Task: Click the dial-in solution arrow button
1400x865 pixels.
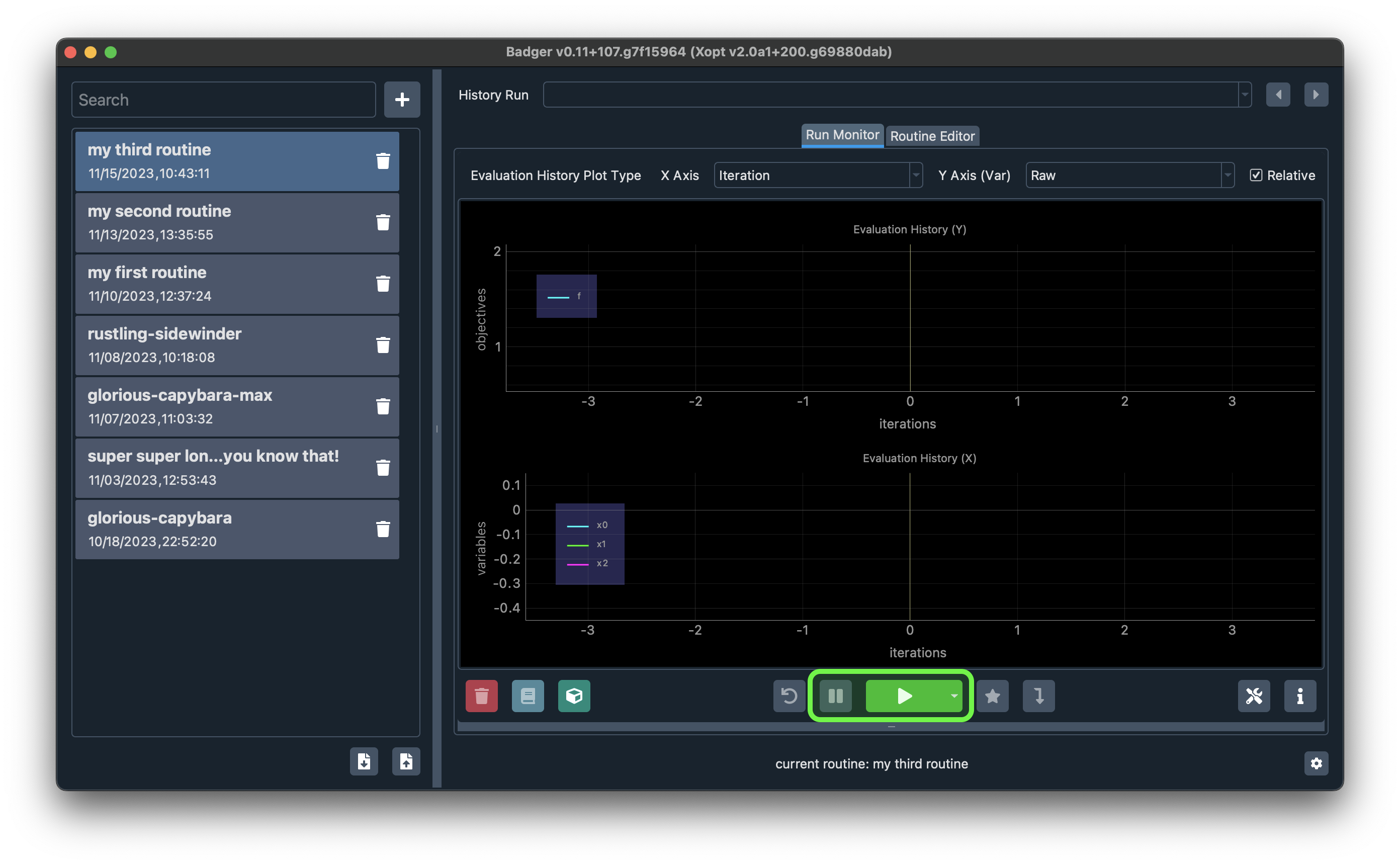Action: point(1039,696)
